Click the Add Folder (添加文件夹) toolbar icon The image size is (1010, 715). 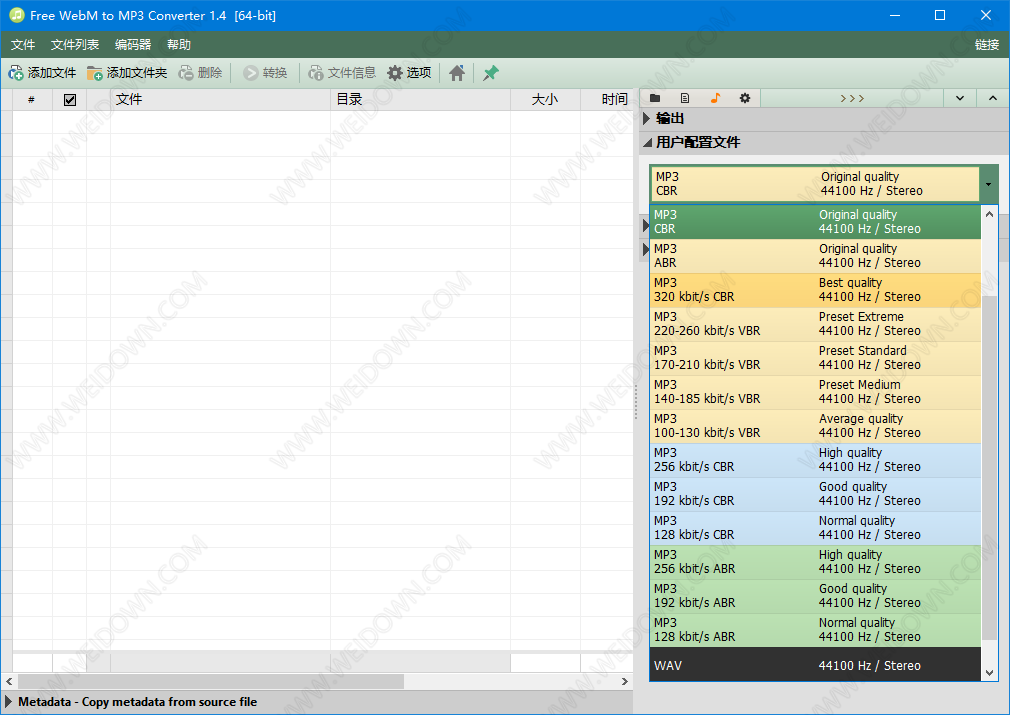[x=95, y=73]
